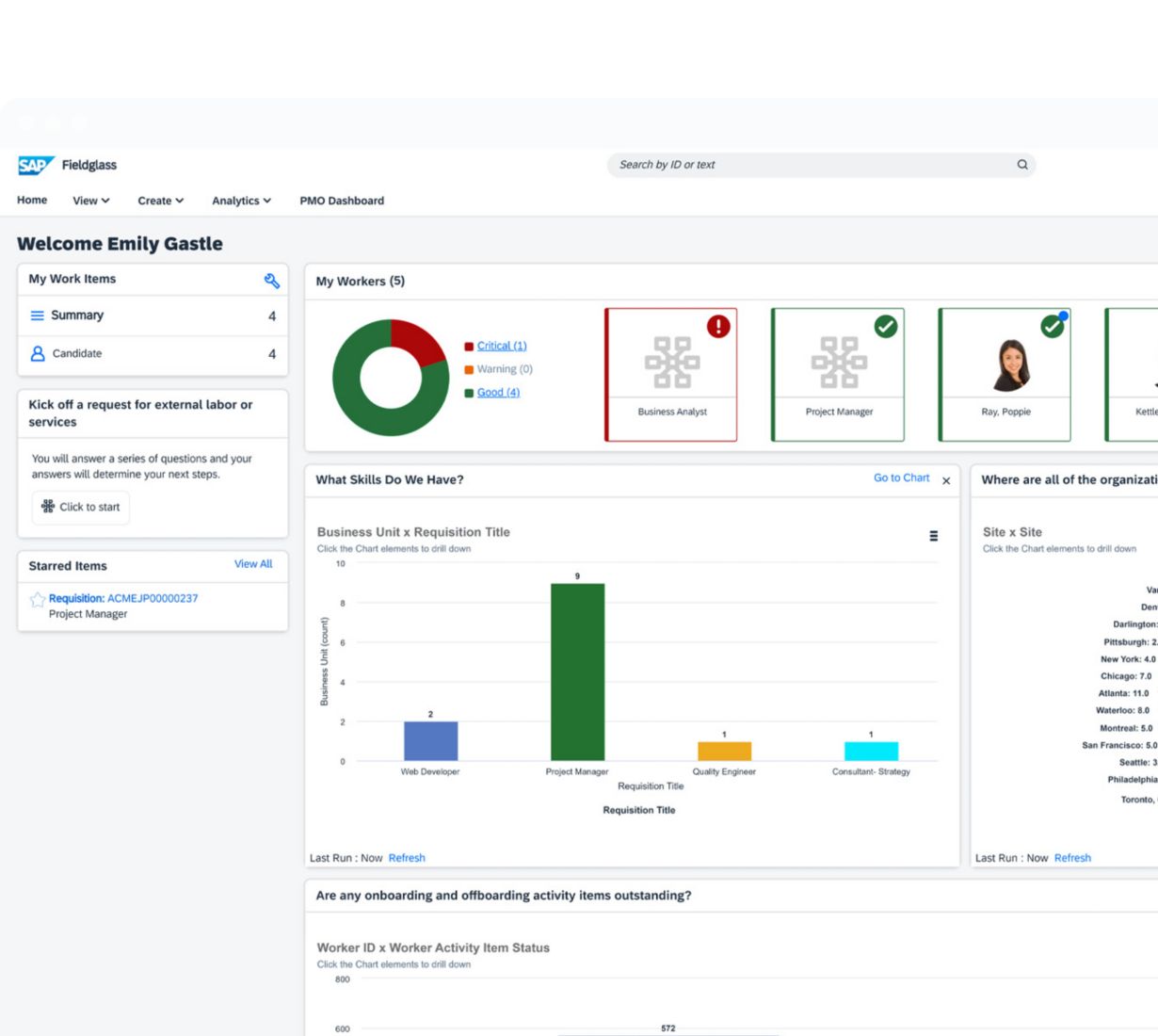Click the critical alert icon on Business Analyst

point(718,327)
